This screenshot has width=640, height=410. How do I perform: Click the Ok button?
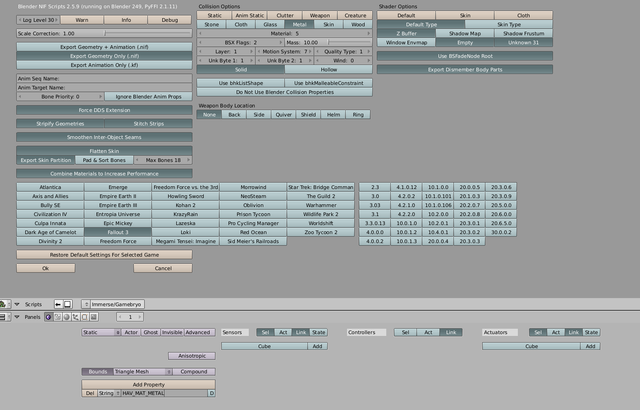46,268
